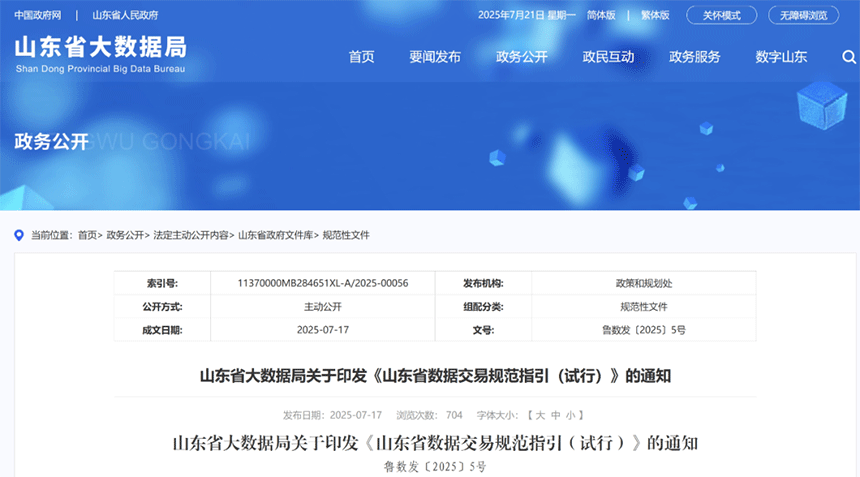Set font size to 大
Viewport: 860px width, 477px height.
click(x=540, y=414)
